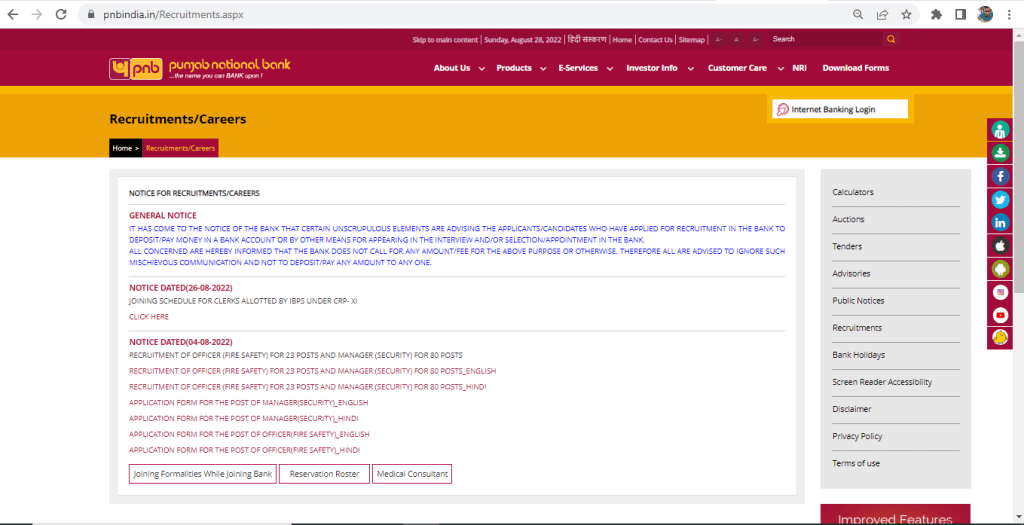
Task: Click the share page icon
Action: (882, 14)
